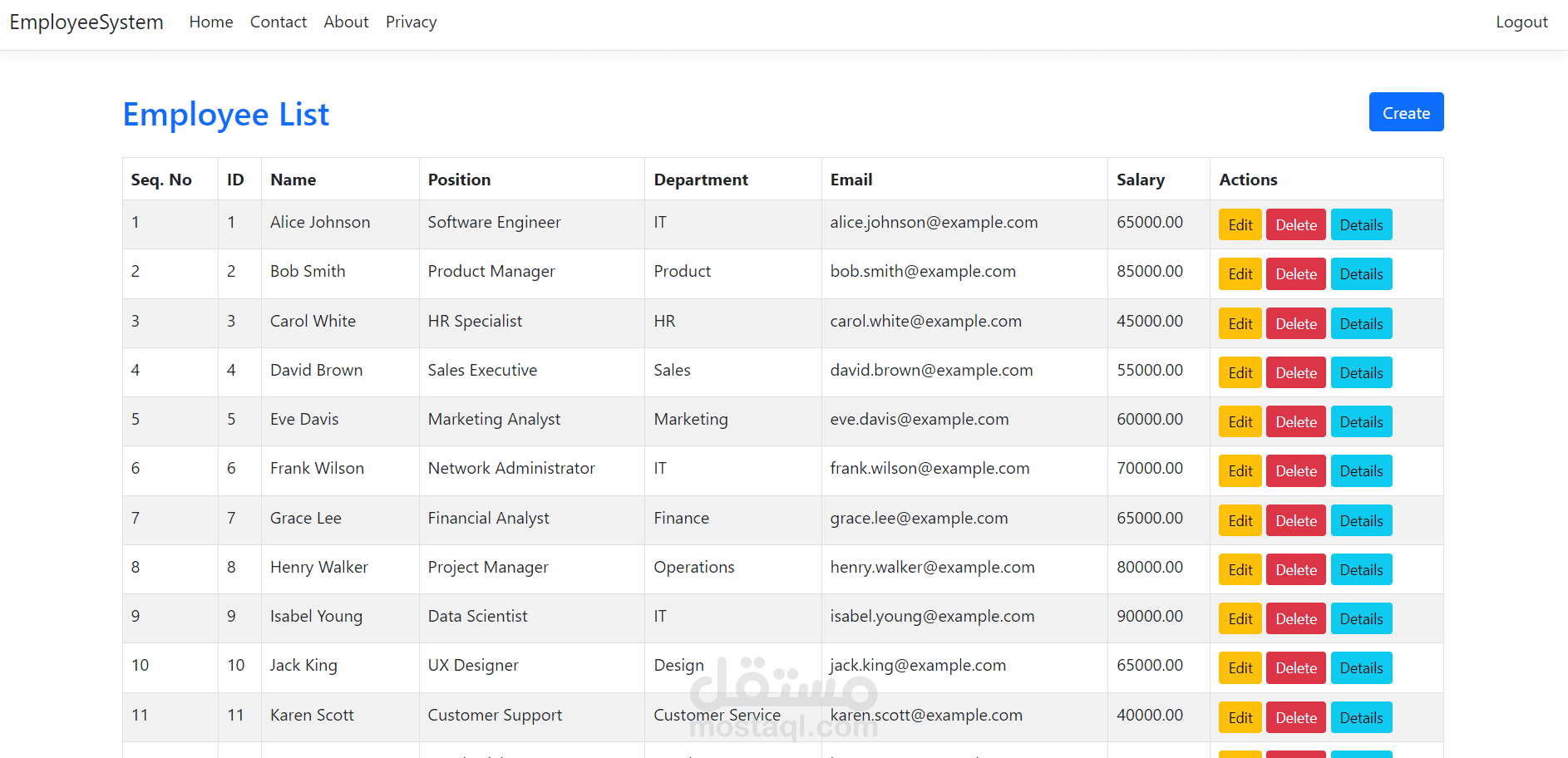Edit Carol White's record
The height and width of the screenshot is (758, 1568).
pyautogui.click(x=1240, y=324)
